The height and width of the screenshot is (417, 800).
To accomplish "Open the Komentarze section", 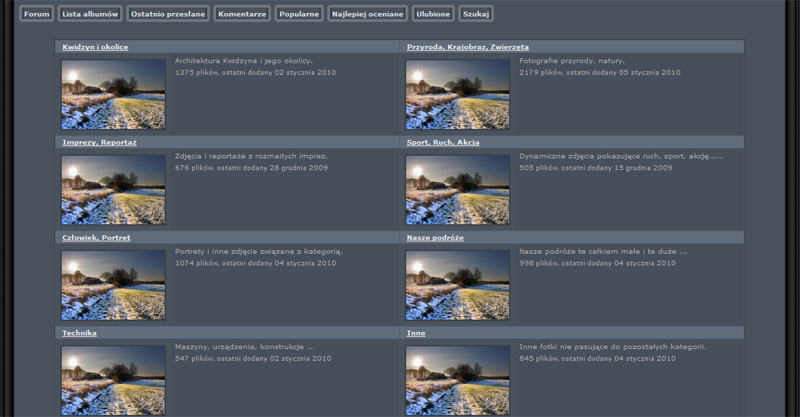I will 242,14.
